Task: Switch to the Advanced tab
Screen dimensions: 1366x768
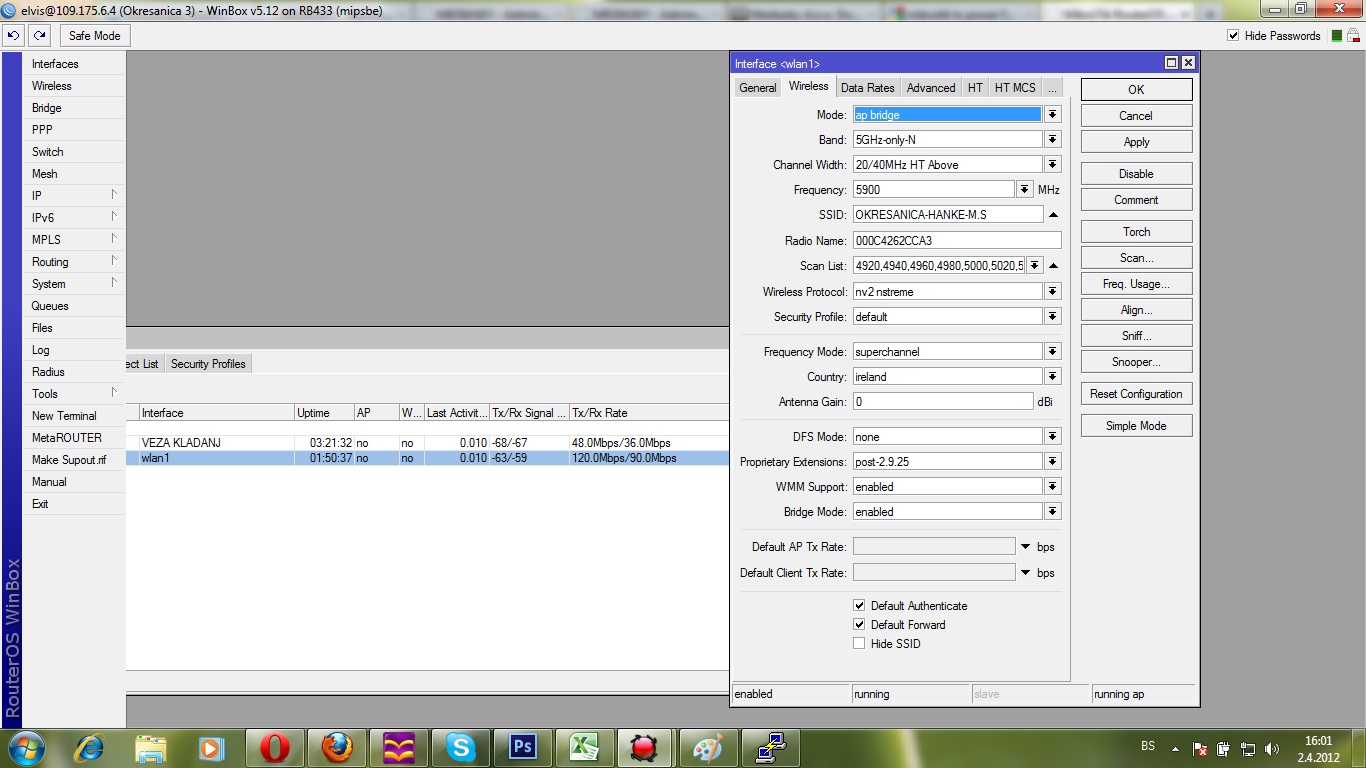Action: click(x=931, y=88)
